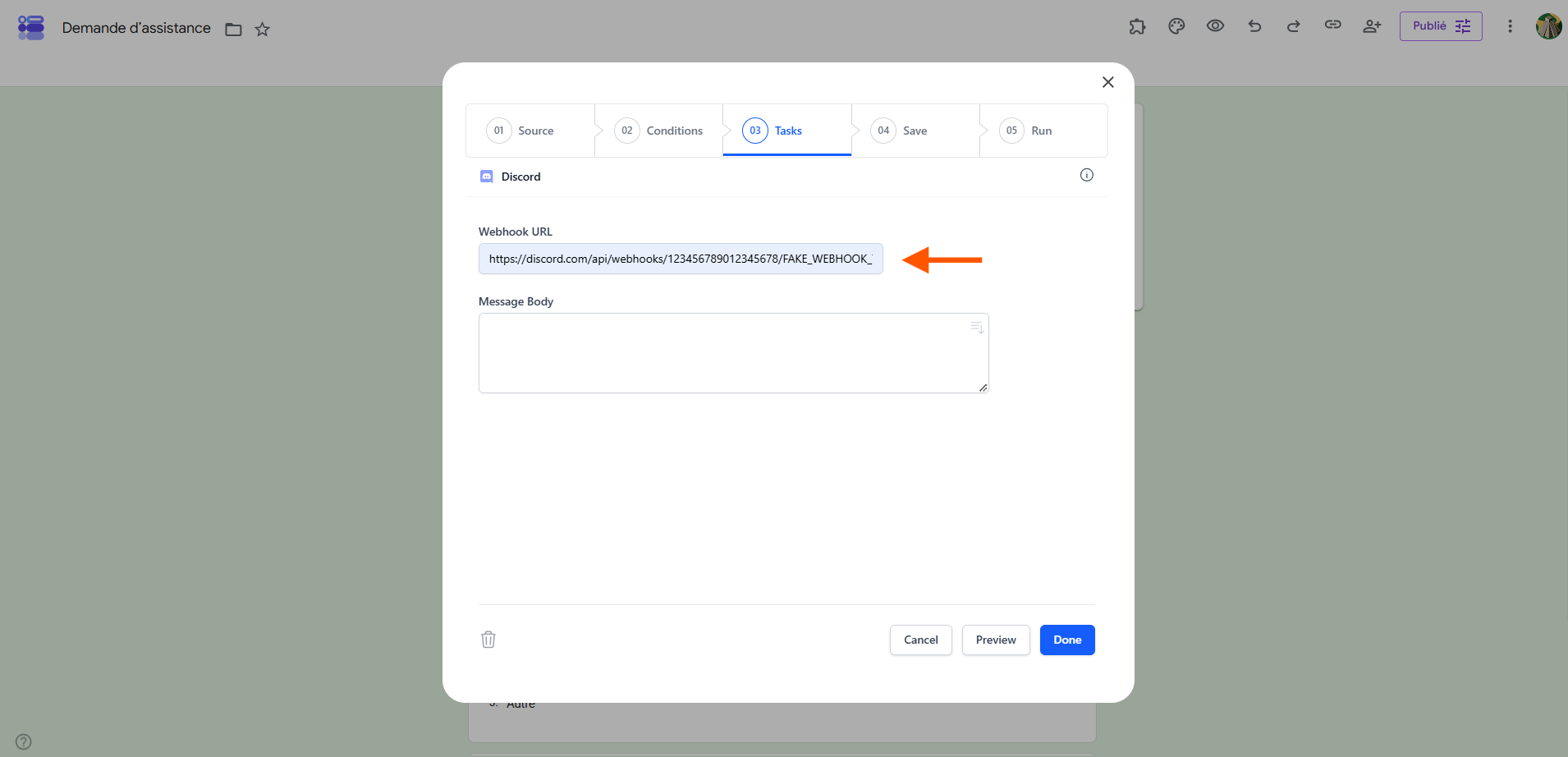
Task: Open the theme palette customizer
Action: [1176, 26]
